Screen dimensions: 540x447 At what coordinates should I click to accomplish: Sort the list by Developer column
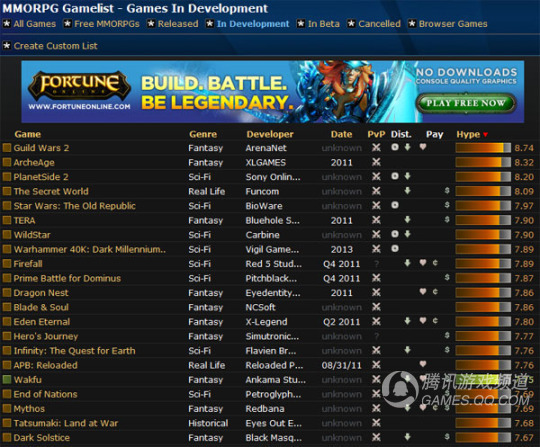[270, 134]
